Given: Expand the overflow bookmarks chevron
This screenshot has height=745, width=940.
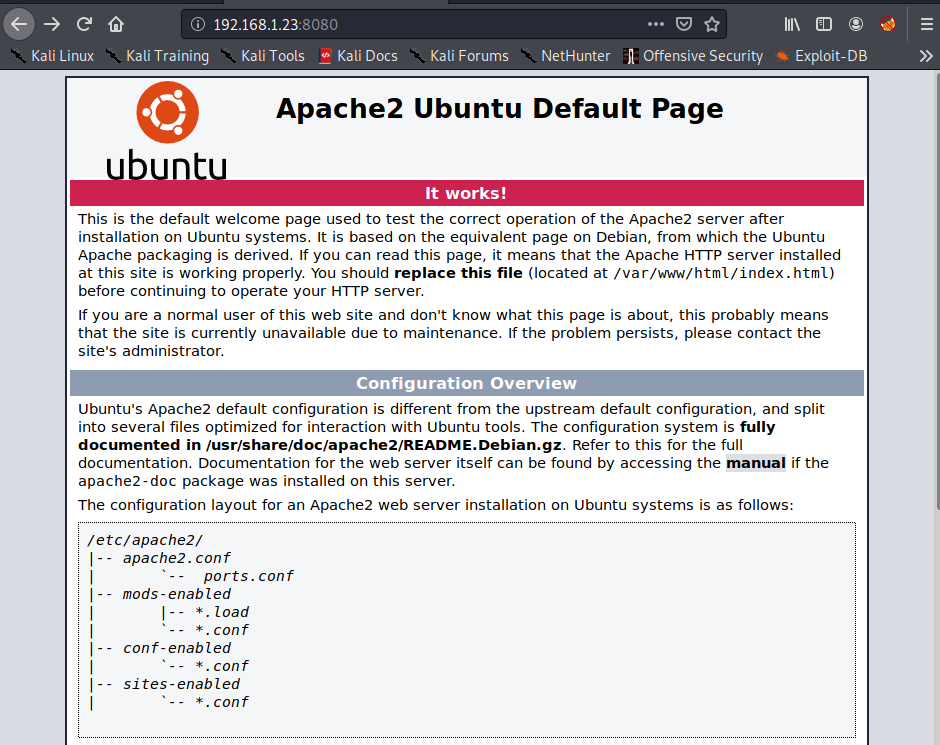Looking at the screenshot, I should pos(925,56).
